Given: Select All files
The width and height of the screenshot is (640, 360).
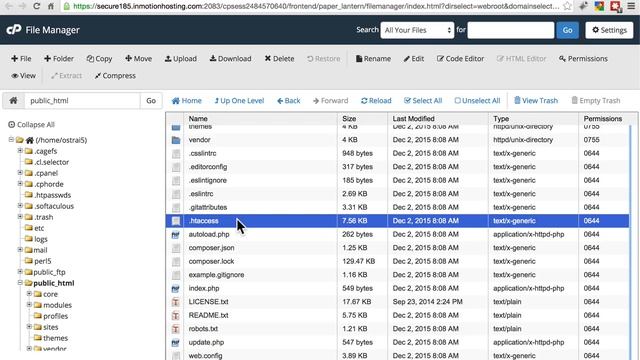Looking at the screenshot, I should pyautogui.click(x=423, y=101).
